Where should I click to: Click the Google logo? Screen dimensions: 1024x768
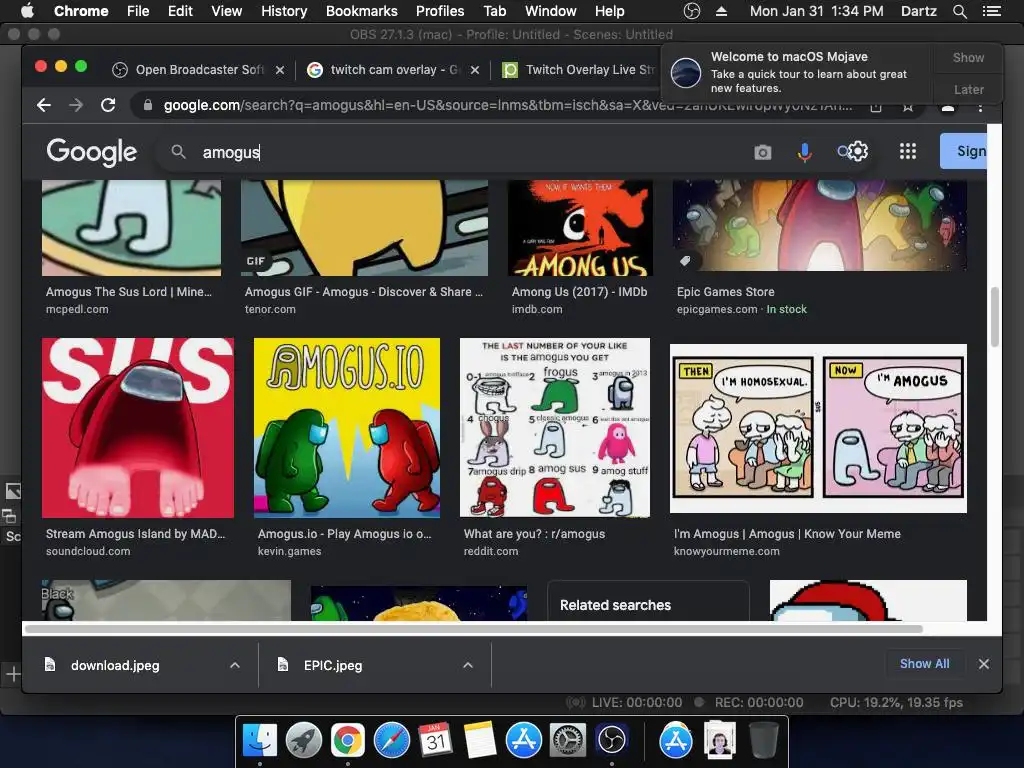[x=91, y=152]
